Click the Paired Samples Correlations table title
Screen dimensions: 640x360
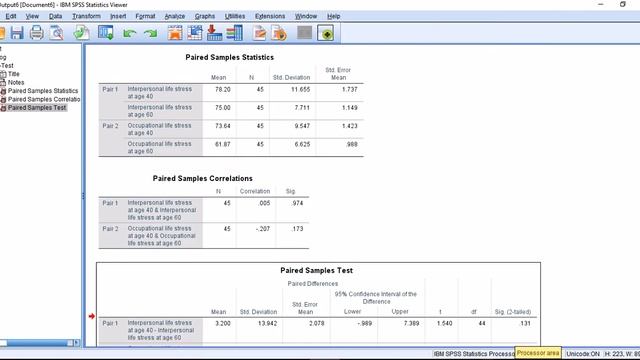pyautogui.click(x=202, y=178)
